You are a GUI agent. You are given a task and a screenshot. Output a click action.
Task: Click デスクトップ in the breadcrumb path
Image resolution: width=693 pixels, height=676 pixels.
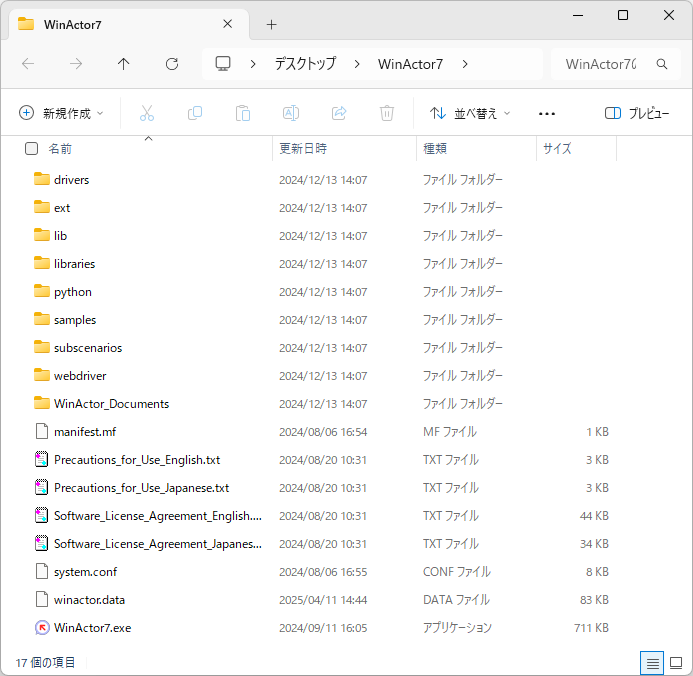click(305, 64)
